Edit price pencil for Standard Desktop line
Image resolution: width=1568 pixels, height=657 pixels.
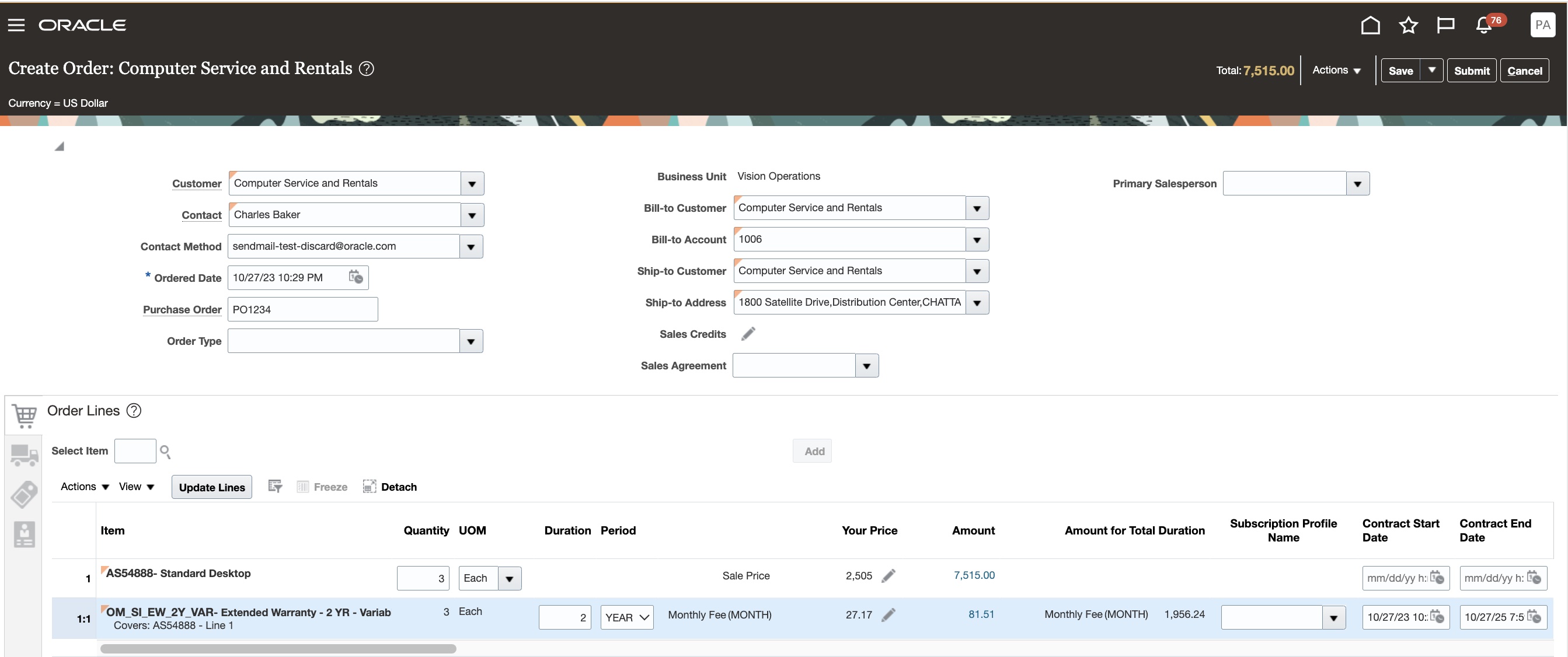(x=888, y=575)
